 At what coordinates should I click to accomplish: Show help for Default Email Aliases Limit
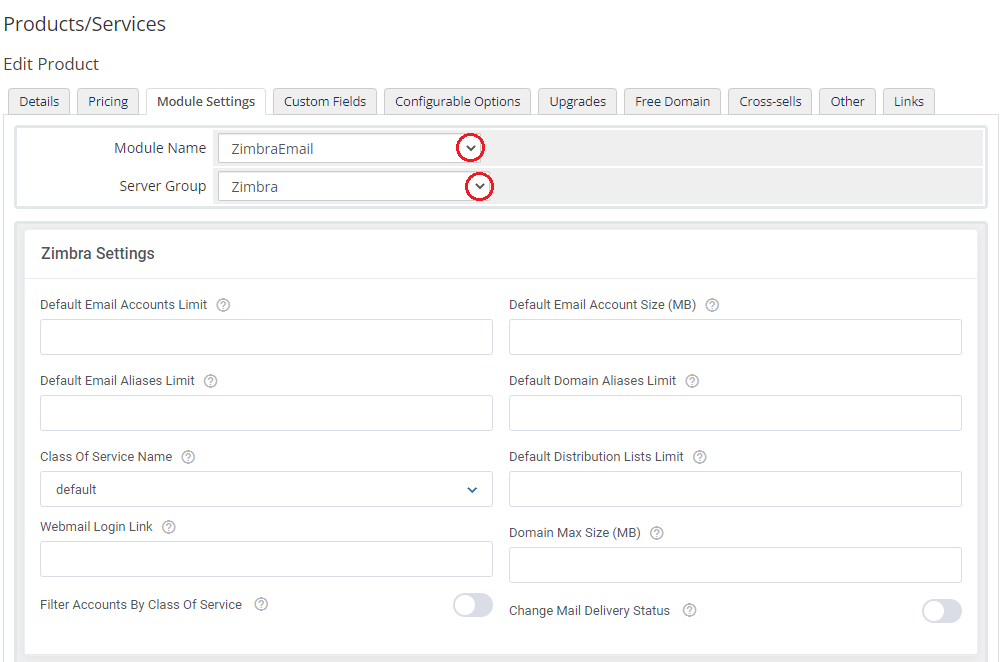coord(211,381)
